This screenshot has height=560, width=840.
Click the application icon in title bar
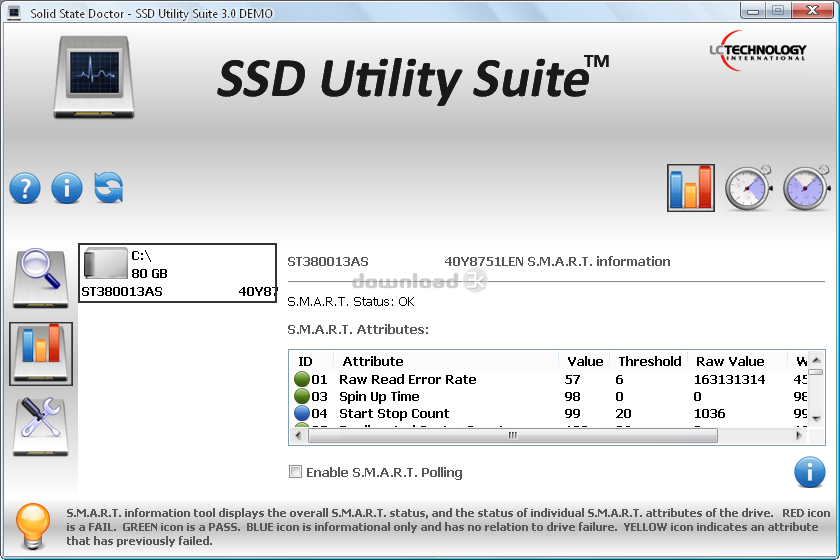coord(14,13)
